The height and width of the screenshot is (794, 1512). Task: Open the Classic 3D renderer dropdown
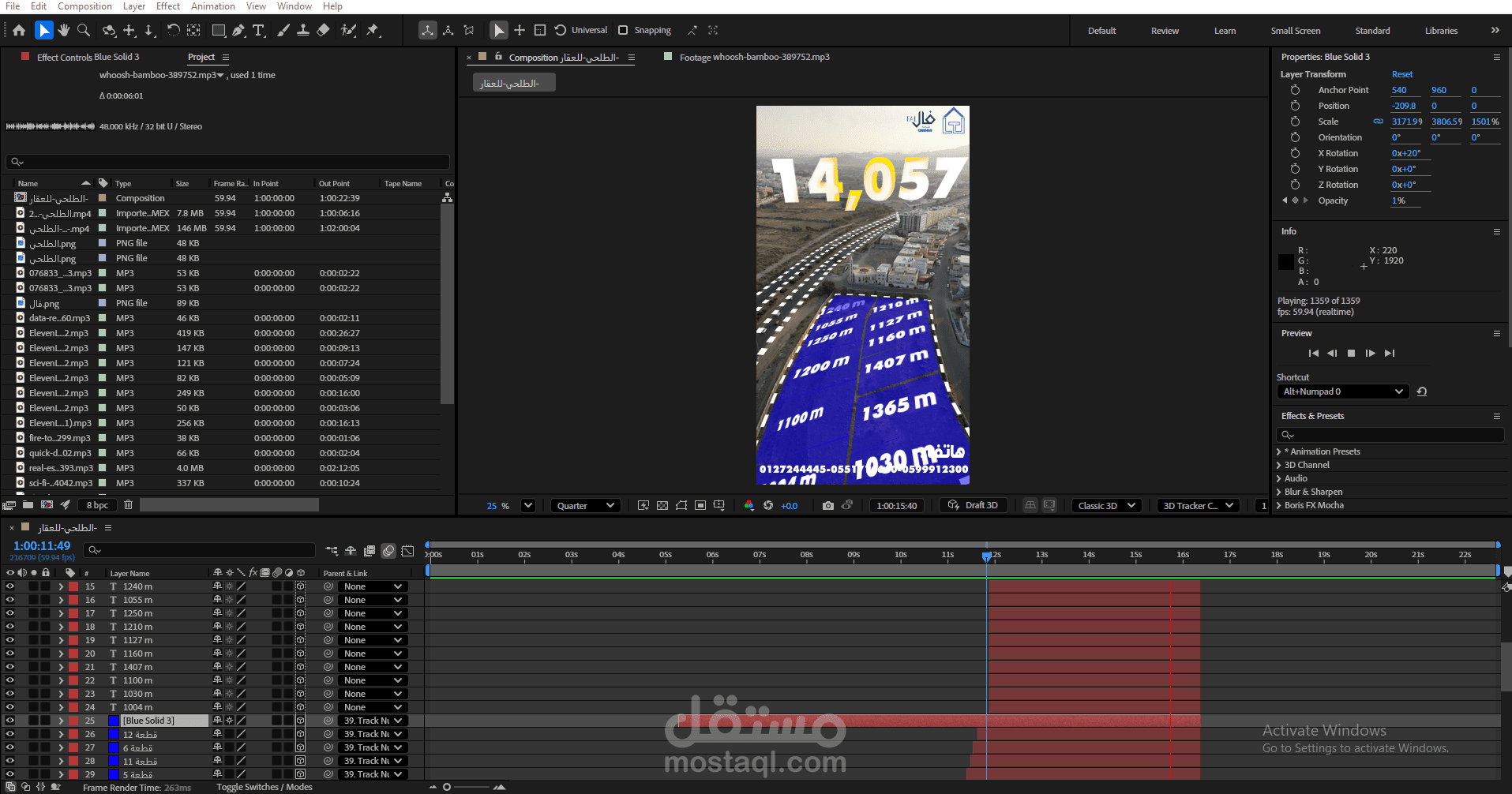coord(1107,506)
